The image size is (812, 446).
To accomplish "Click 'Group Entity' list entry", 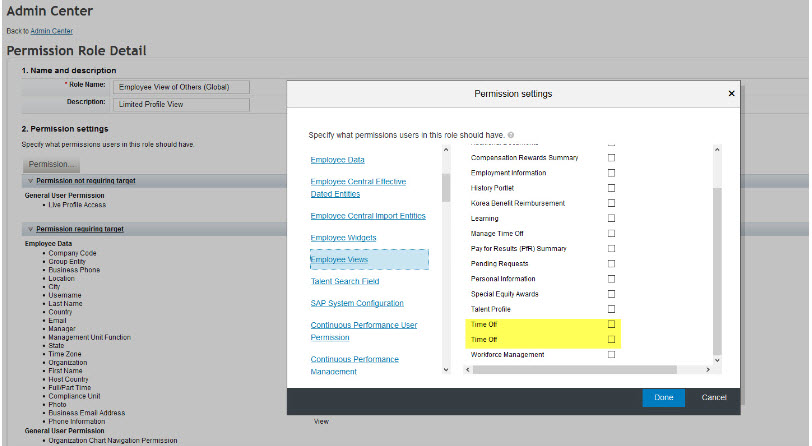I will pos(67,262).
